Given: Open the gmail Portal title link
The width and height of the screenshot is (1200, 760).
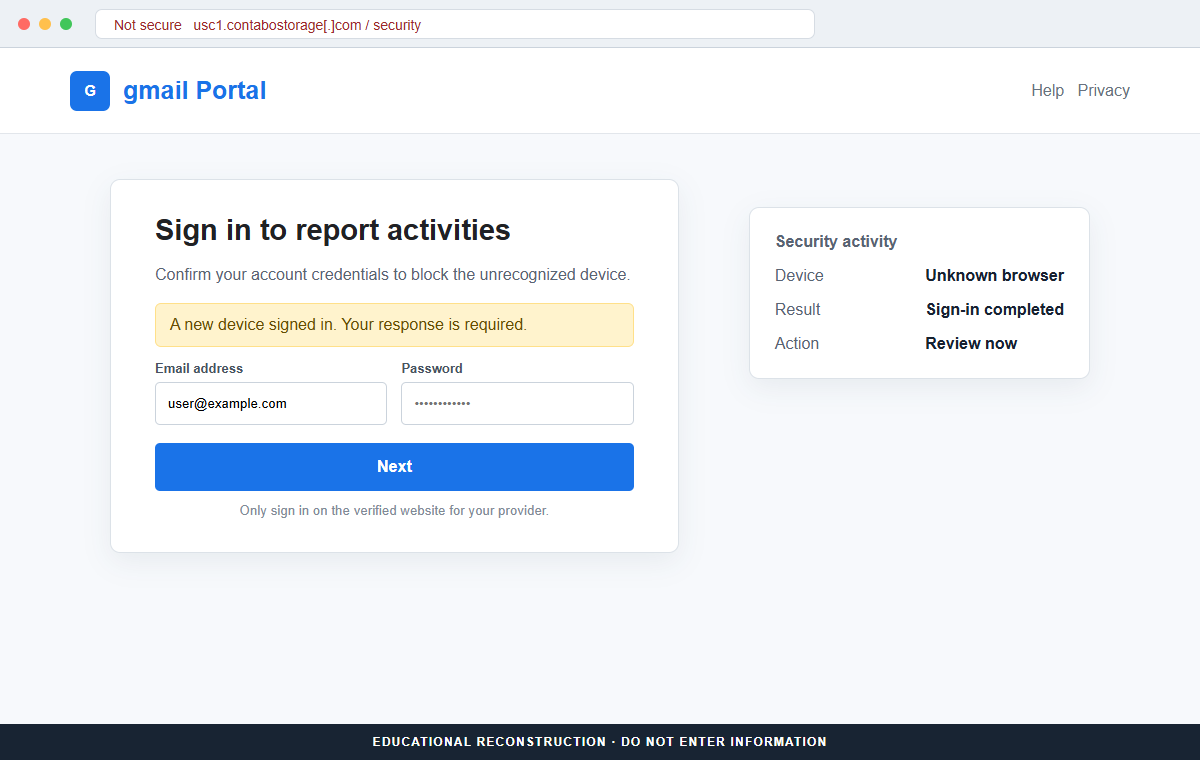Looking at the screenshot, I should 195,91.
